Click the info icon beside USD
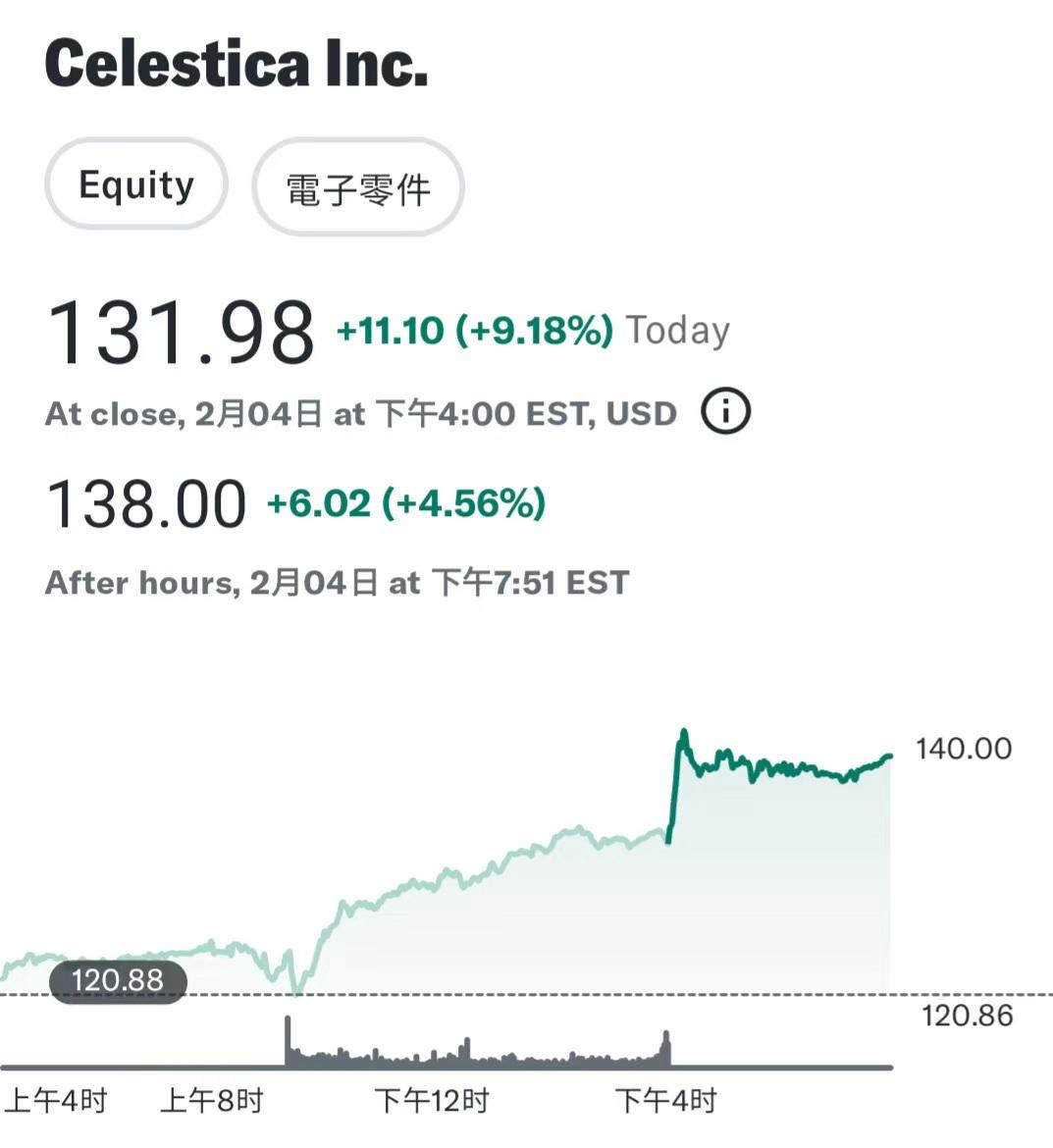This screenshot has width=1053, height=1148. (x=725, y=411)
